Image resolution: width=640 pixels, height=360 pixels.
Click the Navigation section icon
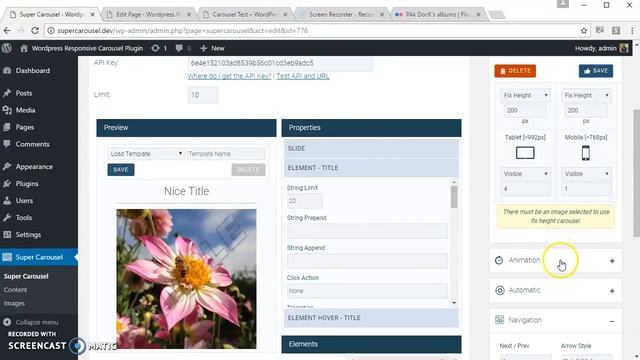coord(500,320)
